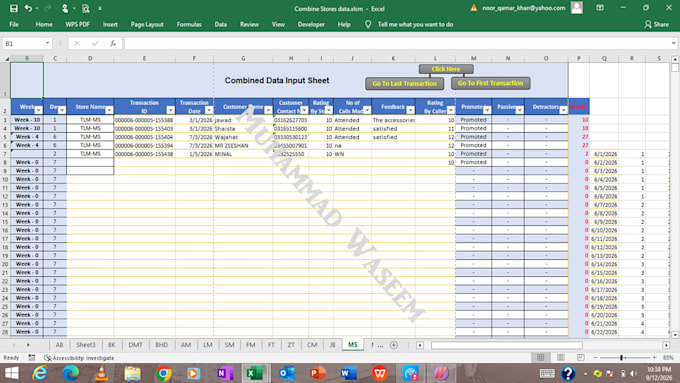
Task: Click the Share button
Action: [657, 24]
